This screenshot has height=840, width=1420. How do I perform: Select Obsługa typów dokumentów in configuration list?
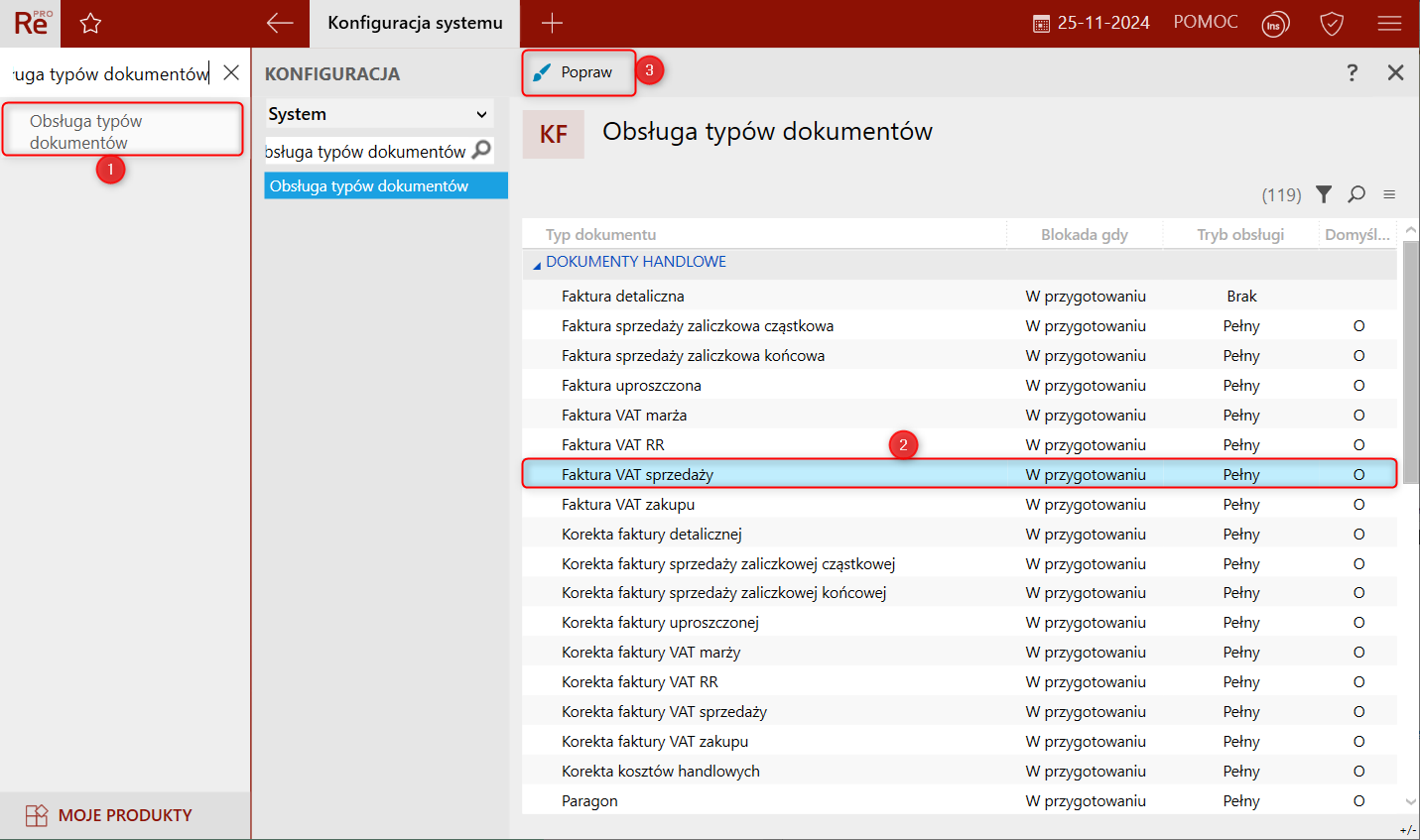point(385,186)
